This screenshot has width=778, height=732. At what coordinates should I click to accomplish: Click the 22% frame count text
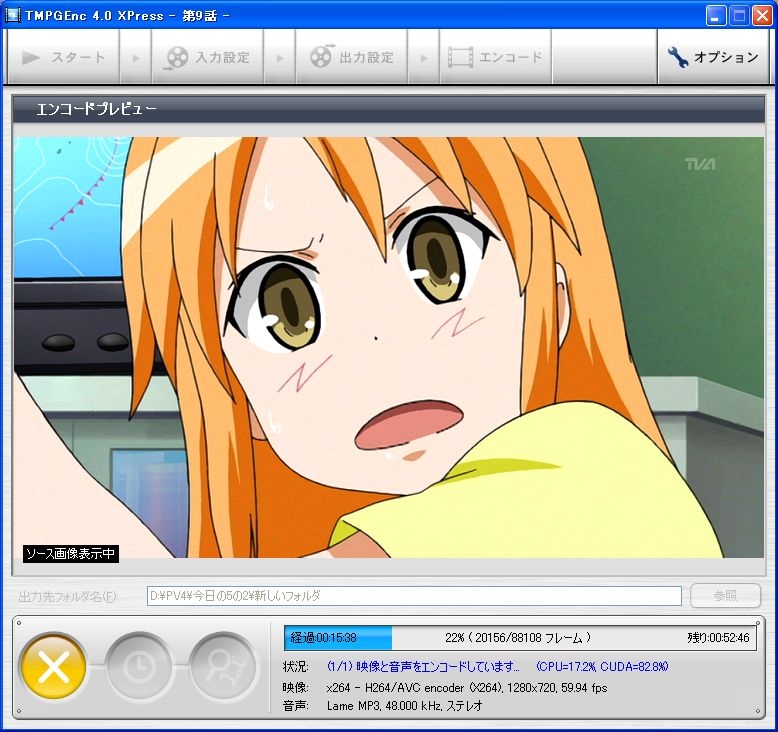tap(518, 638)
